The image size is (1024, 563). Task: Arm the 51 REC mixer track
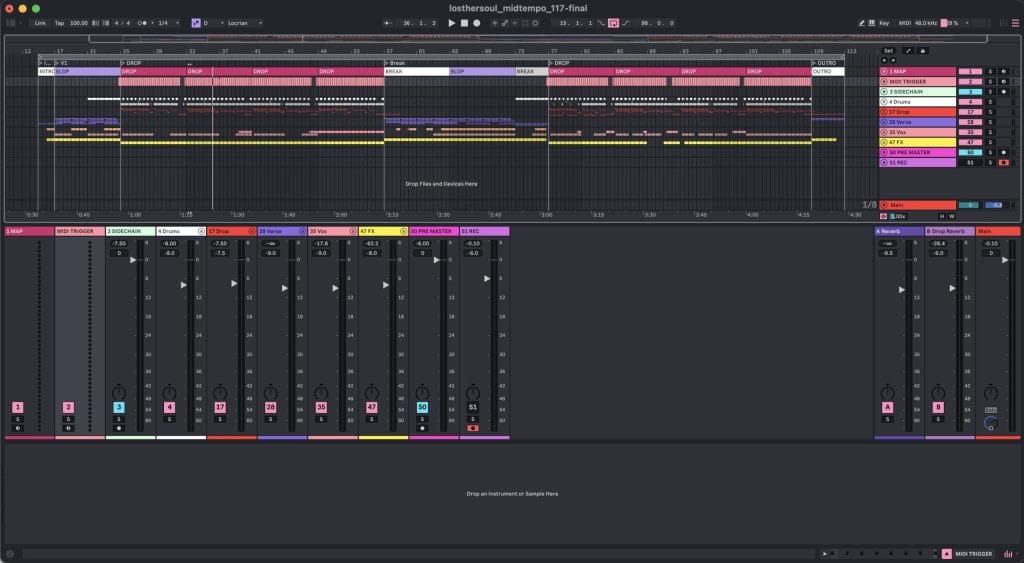[x=473, y=427]
